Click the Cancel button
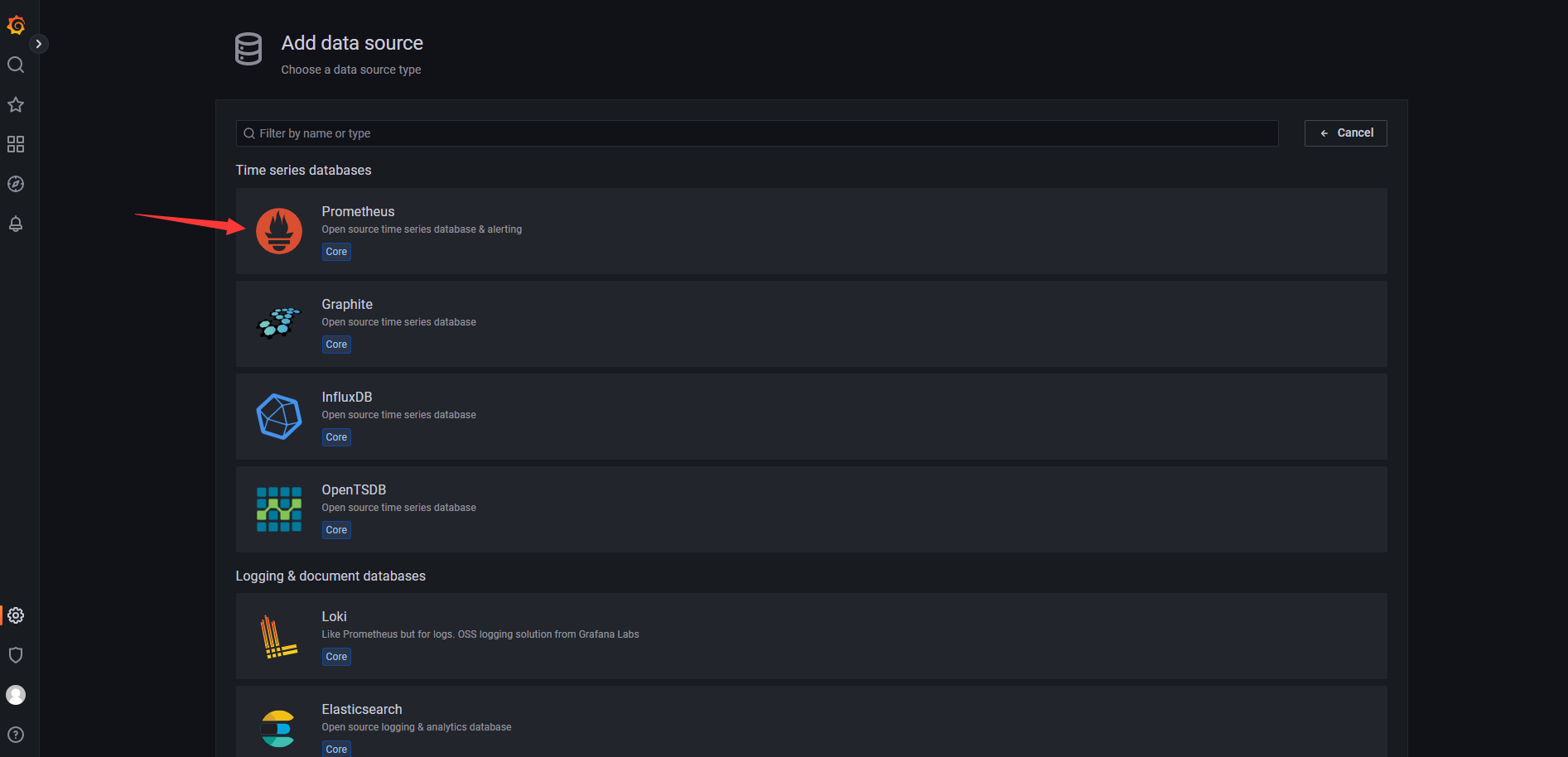The image size is (1568, 757). [x=1345, y=133]
